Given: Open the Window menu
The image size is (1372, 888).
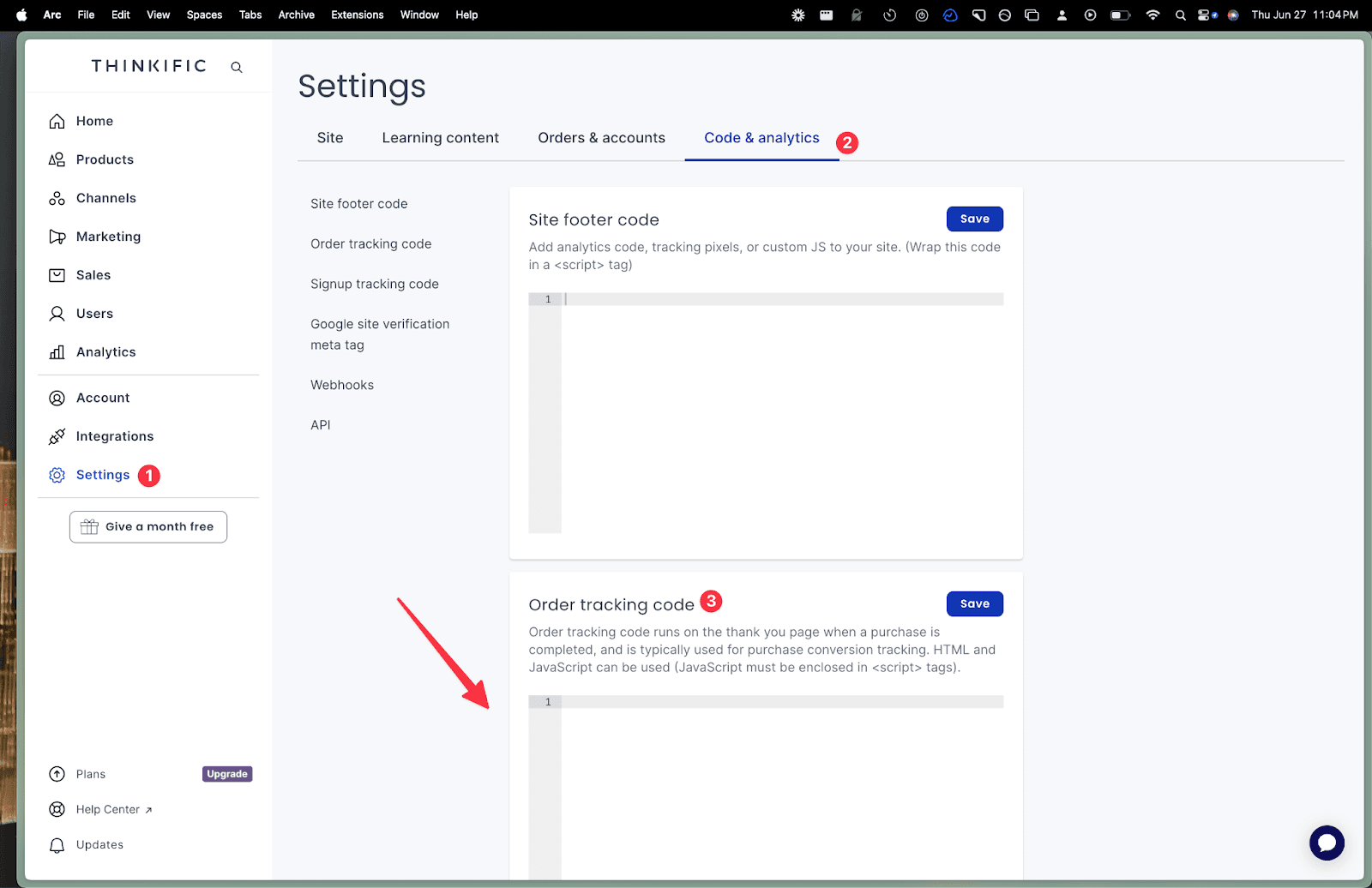Looking at the screenshot, I should pyautogui.click(x=419, y=15).
